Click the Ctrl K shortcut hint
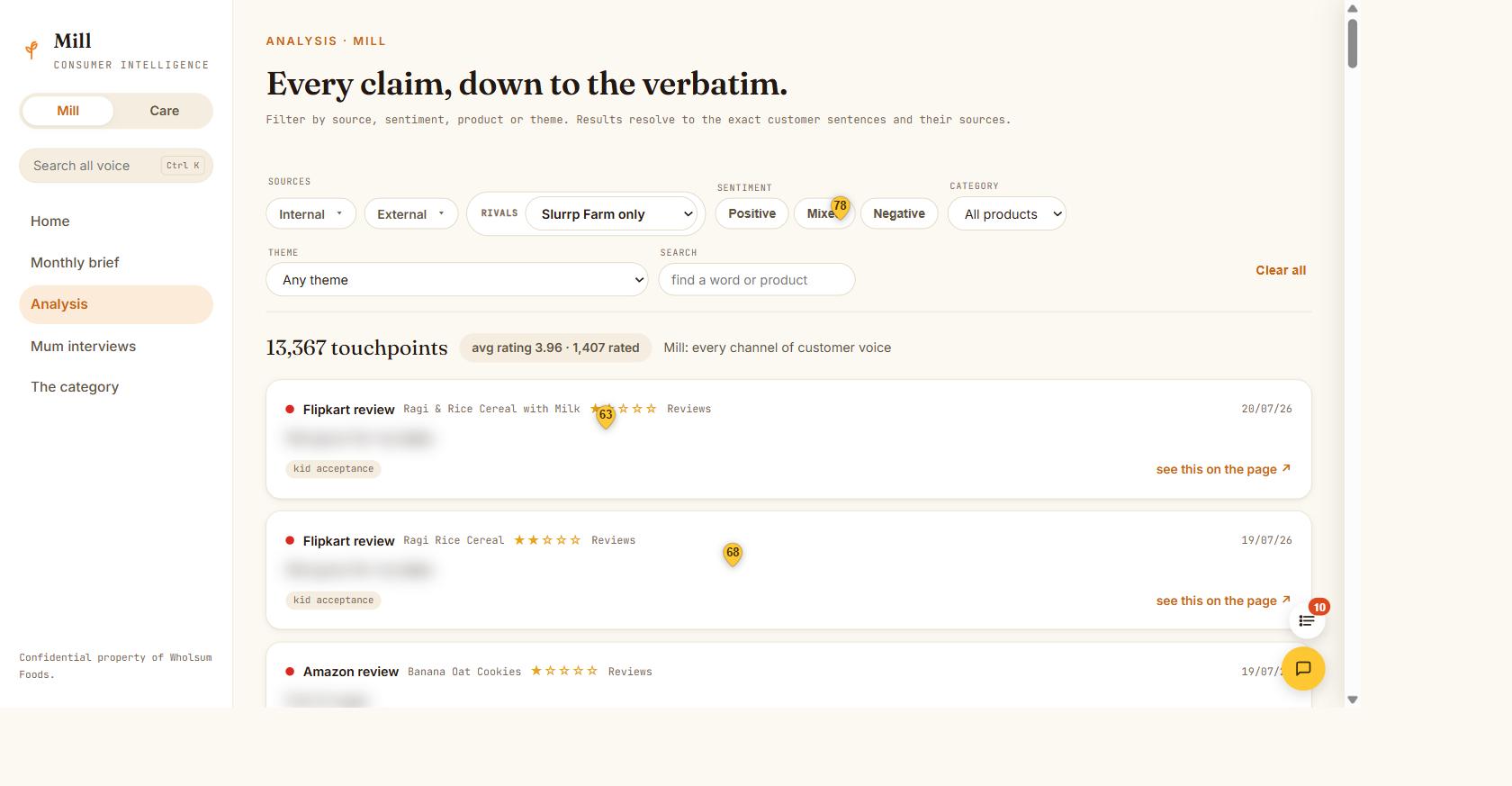The height and width of the screenshot is (786, 1512). pos(183,166)
